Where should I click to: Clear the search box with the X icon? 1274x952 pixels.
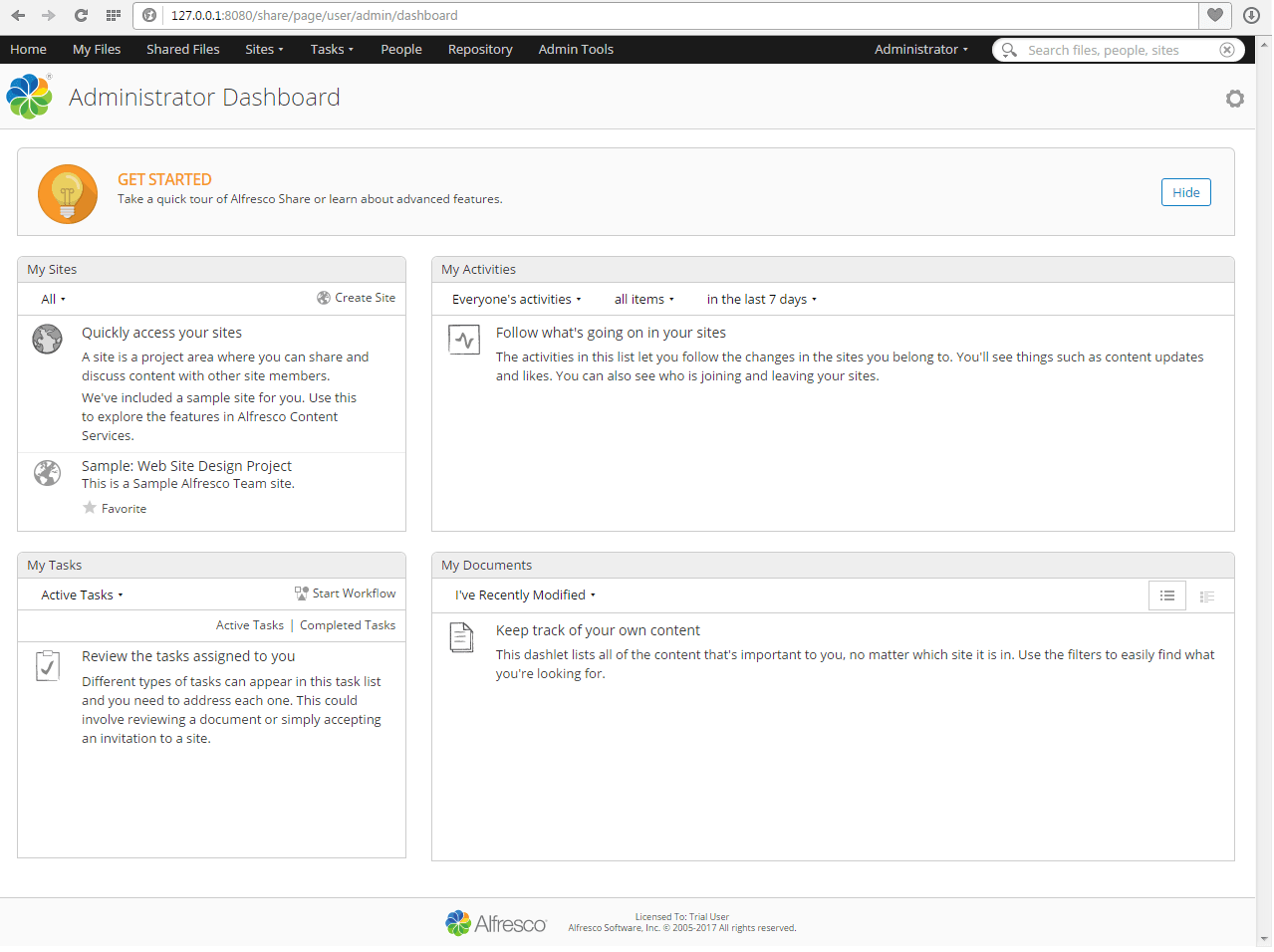1227,50
